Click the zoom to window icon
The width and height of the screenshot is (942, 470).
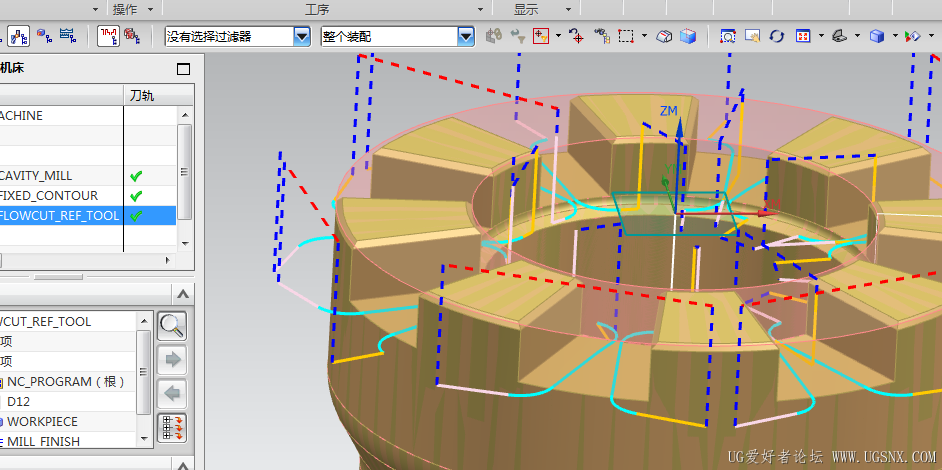[728, 36]
